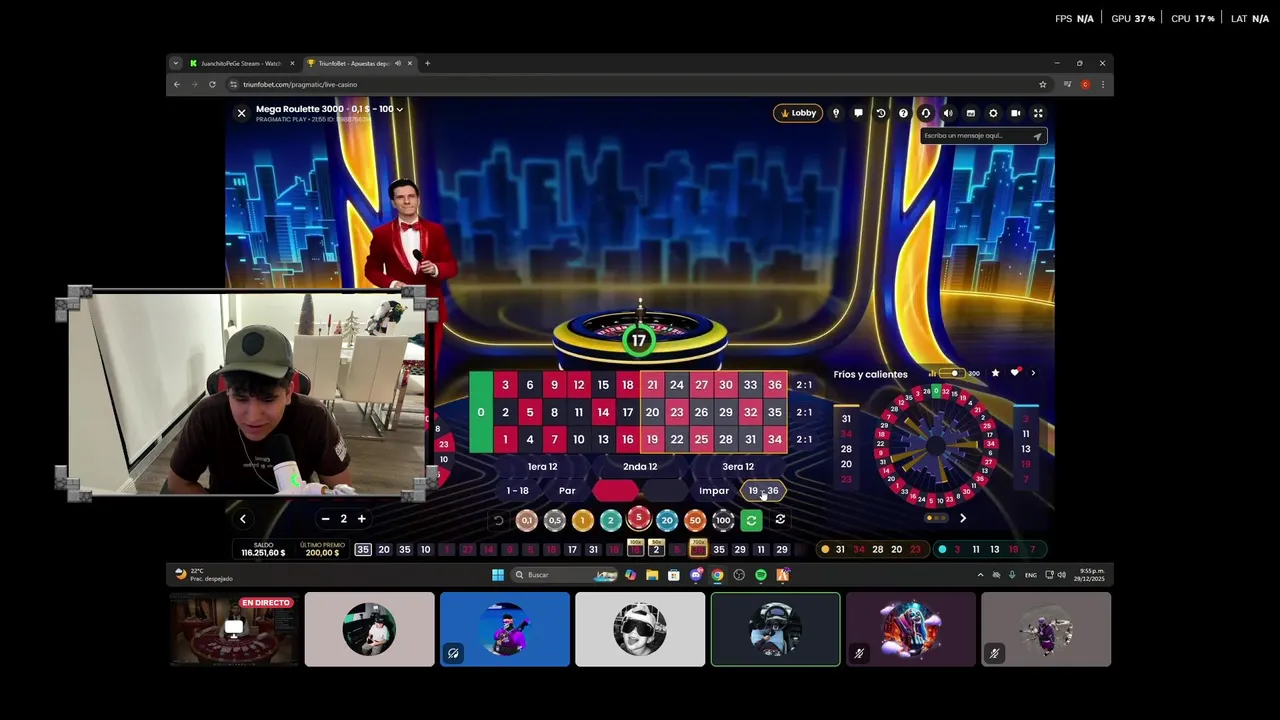This screenshot has height=720, width=1280.
Task: Bookmark this page with star icon
Action: click(x=1042, y=84)
